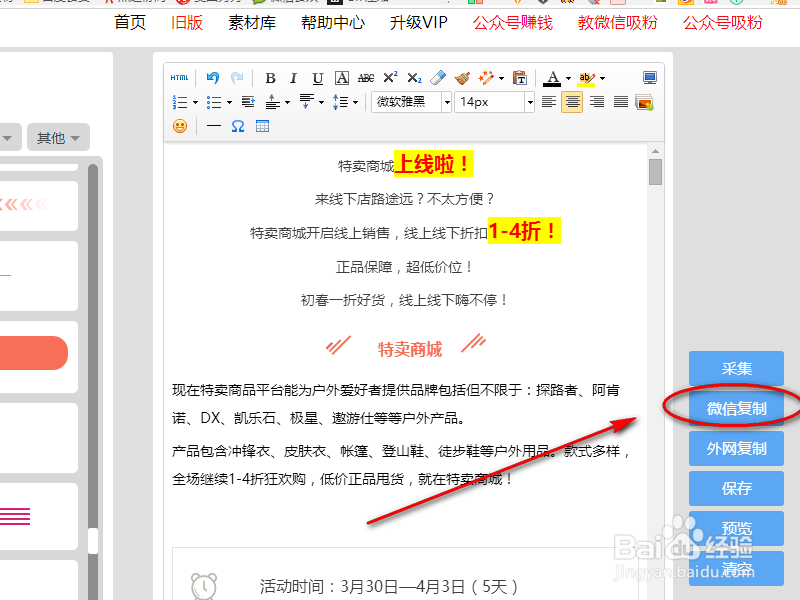Viewport: 800px width, 600px height.
Task: Insert a table using the table icon
Action: click(x=262, y=126)
